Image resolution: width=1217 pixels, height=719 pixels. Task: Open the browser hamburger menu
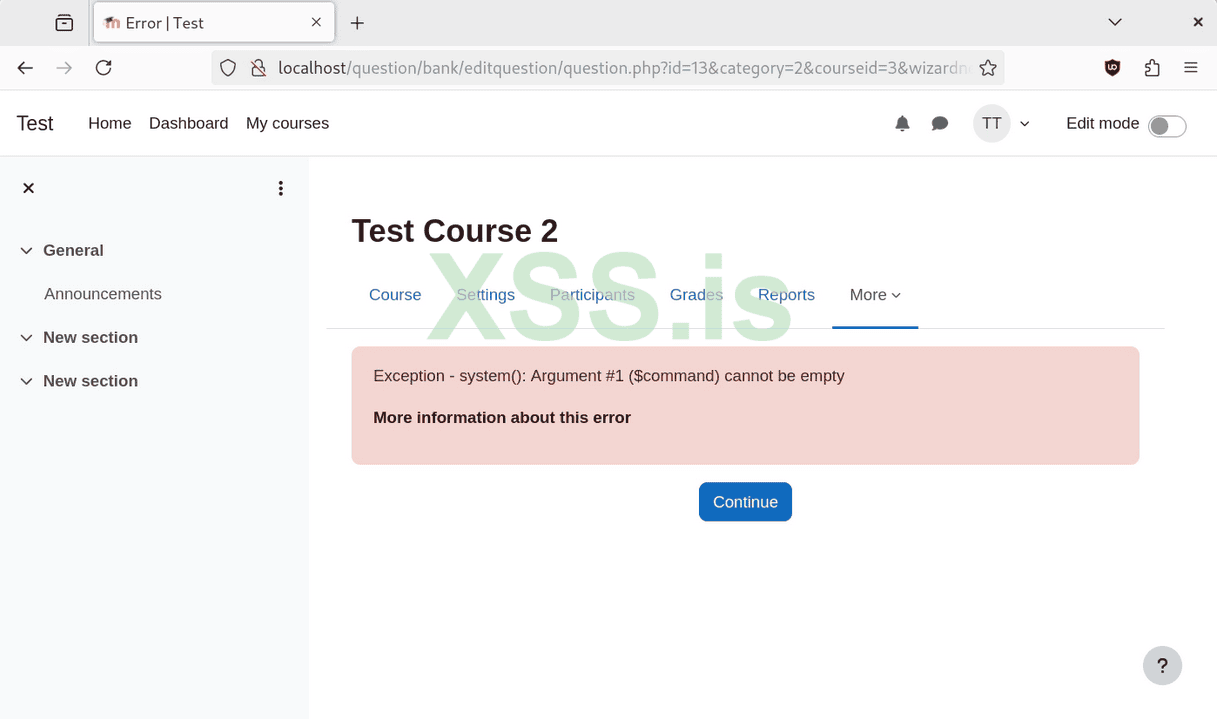1190,68
